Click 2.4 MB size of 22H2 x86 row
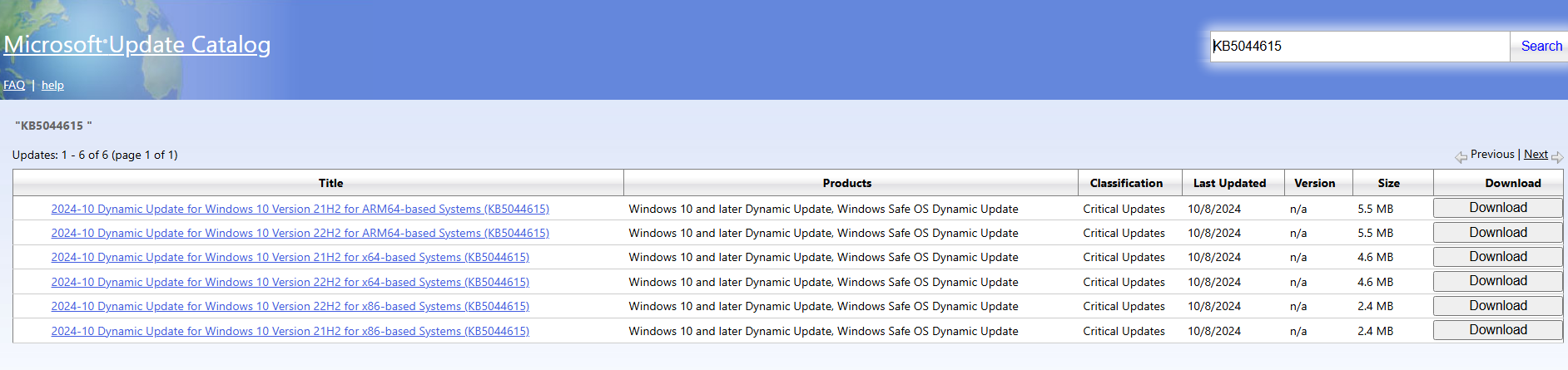Image resolution: width=1568 pixels, height=370 pixels. (1375, 307)
